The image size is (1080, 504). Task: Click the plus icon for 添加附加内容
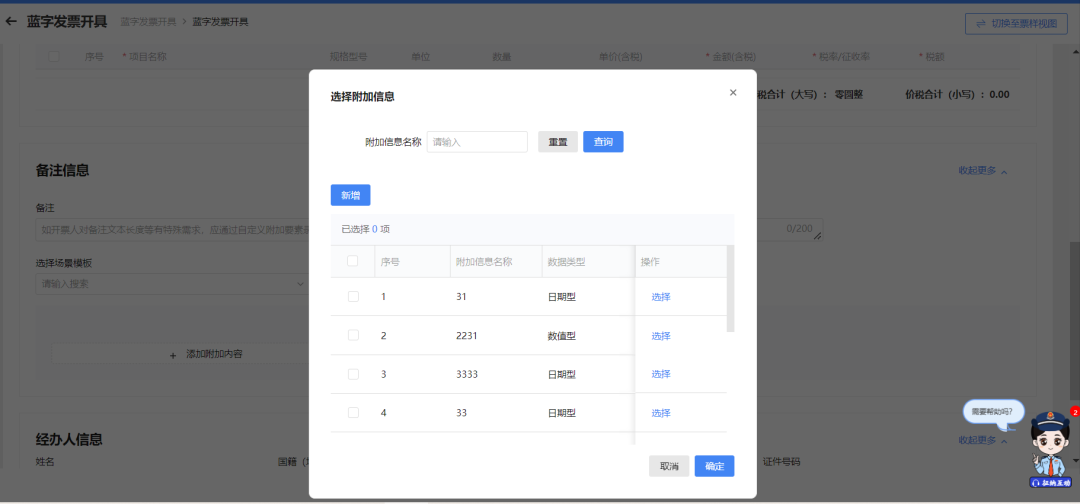coord(174,354)
